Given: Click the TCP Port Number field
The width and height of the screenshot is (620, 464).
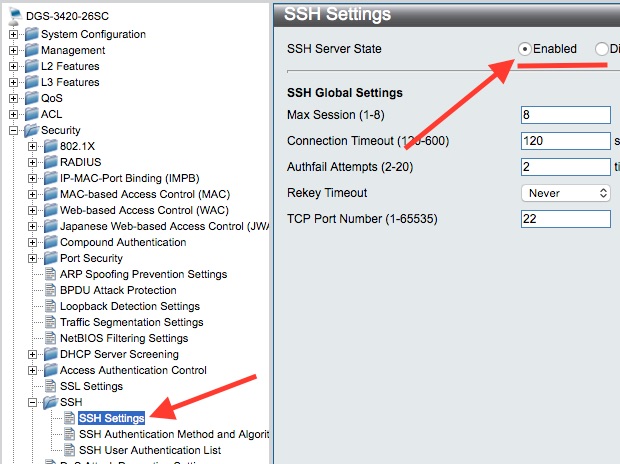Looking at the screenshot, I should pos(565,219).
